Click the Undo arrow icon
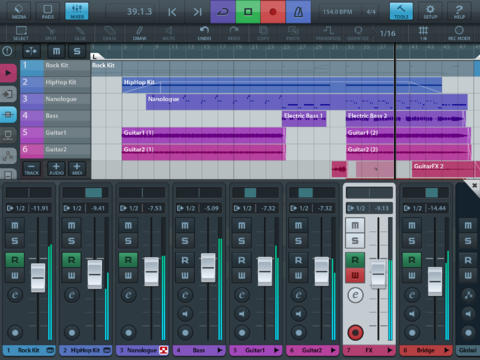Screen dimensions: 480x360 (x=204, y=33)
